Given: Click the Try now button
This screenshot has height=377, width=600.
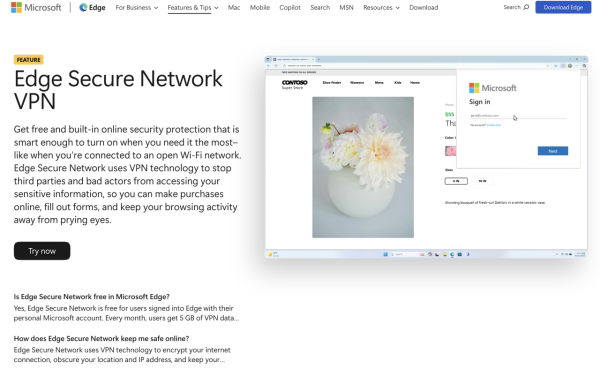Looking at the screenshot, I should click(x=42, y=251).
